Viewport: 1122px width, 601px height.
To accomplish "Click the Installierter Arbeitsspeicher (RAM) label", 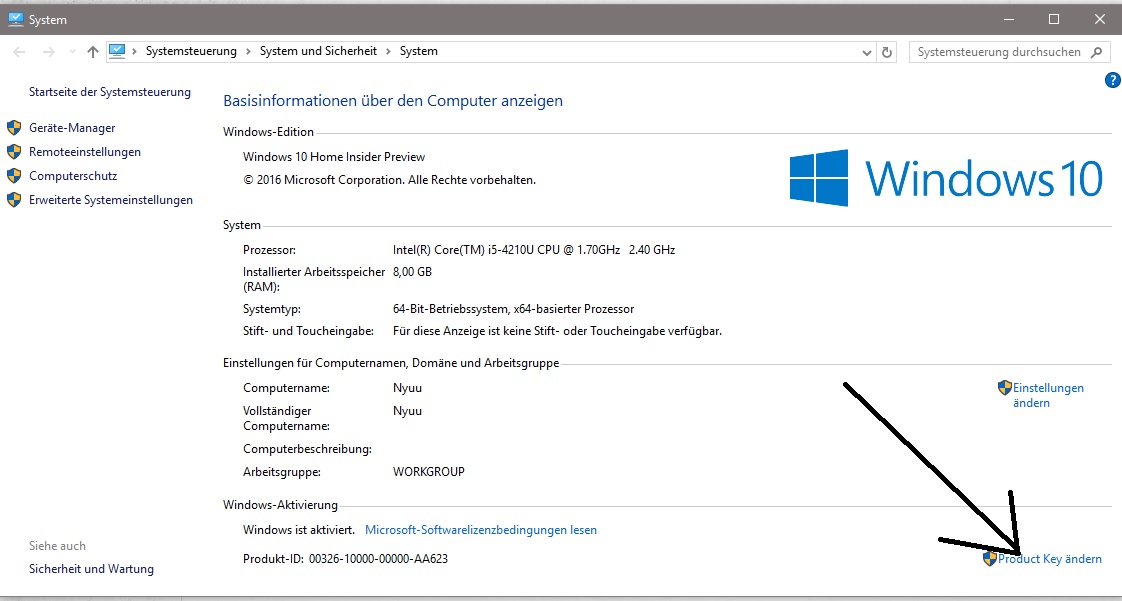I will tap(314, 280).
